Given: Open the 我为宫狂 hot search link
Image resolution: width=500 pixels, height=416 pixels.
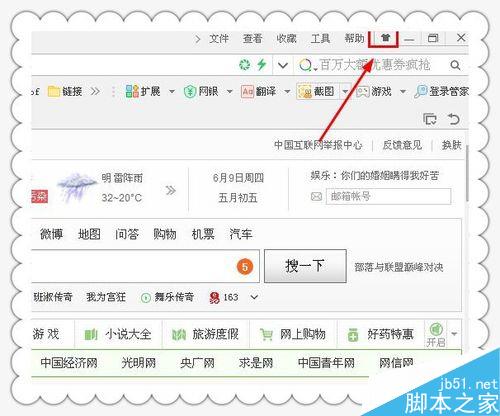Looking at the screenshot, I should [106, 297].
